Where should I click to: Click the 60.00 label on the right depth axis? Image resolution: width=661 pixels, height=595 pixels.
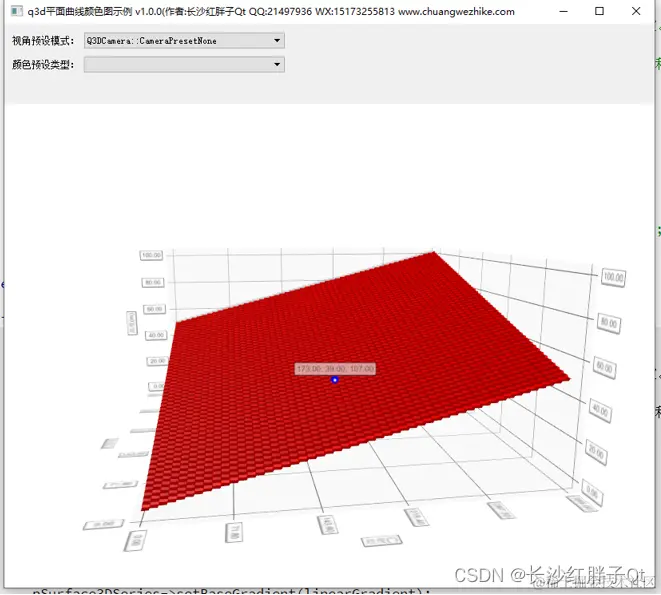click(x=605, y=368)
